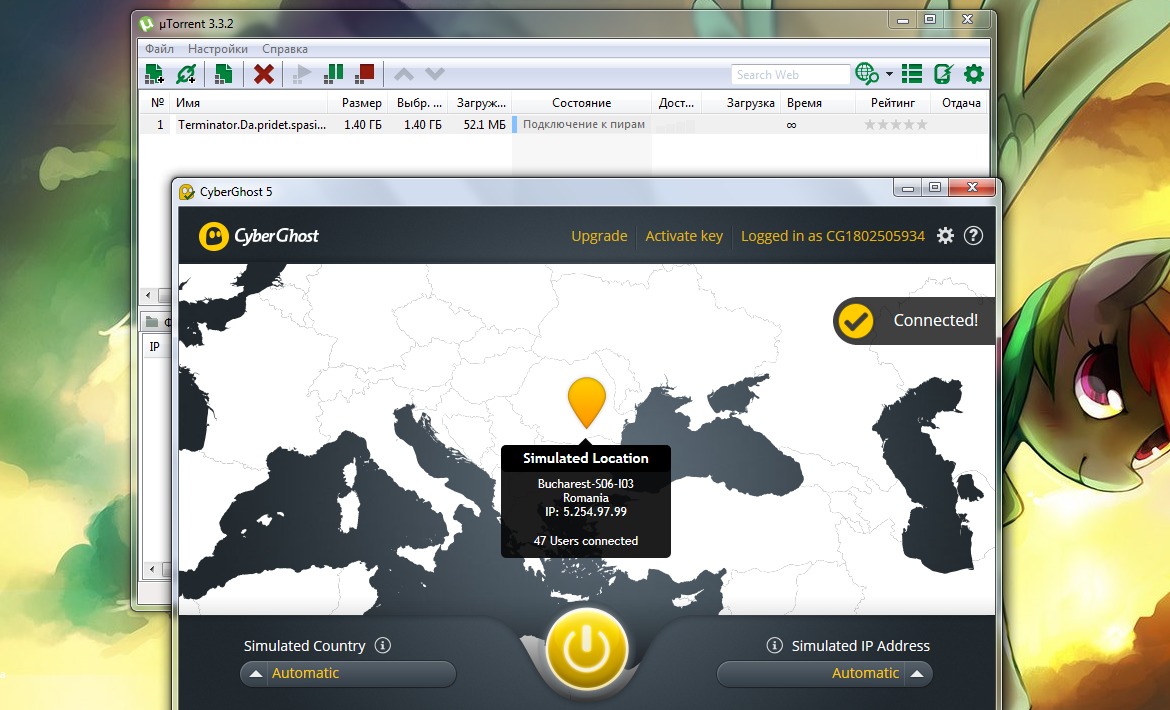1170x710 pixels.
Task: Click the Logged in as CG1802505934 link
Action: point(833,236)
